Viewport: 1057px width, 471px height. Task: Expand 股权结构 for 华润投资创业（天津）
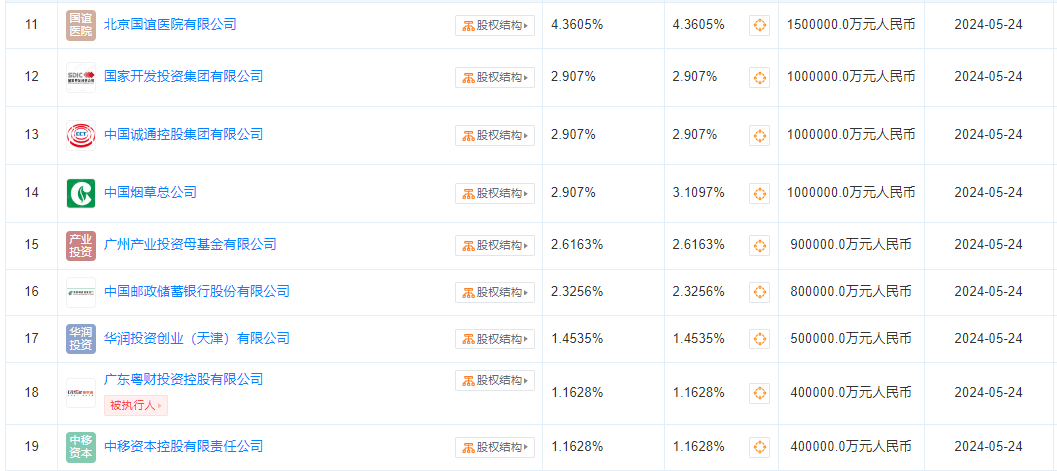(x=495, y=339)
